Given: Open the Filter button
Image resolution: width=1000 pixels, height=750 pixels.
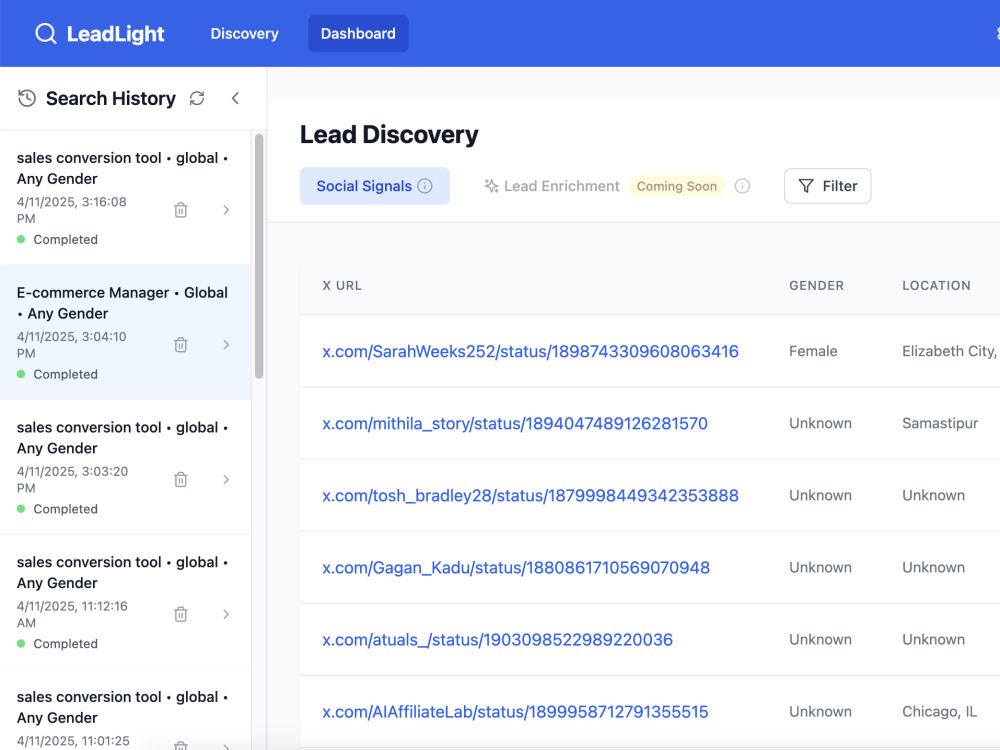Looking at the screenshot, I should click(828, 186).
